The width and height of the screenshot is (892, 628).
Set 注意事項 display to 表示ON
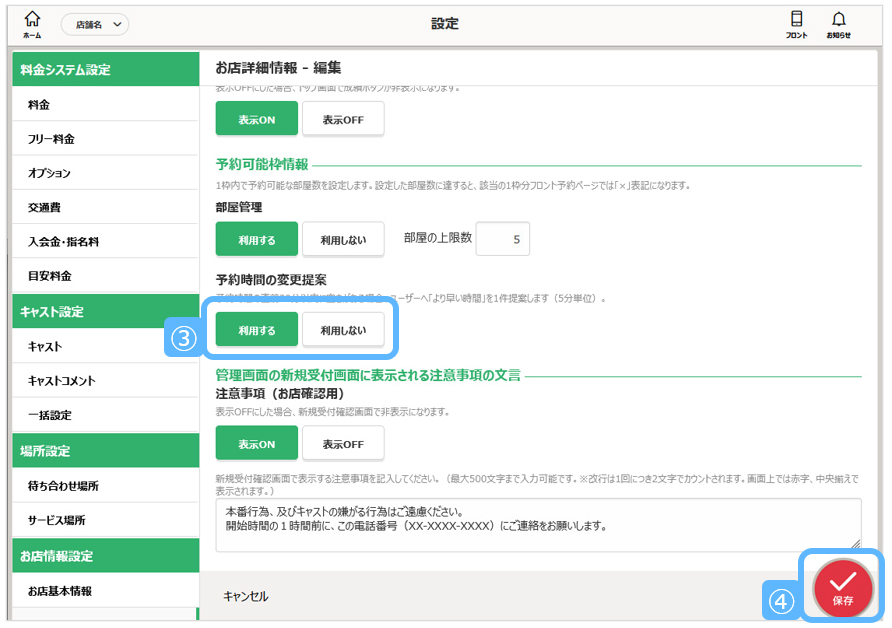(257, 443)
